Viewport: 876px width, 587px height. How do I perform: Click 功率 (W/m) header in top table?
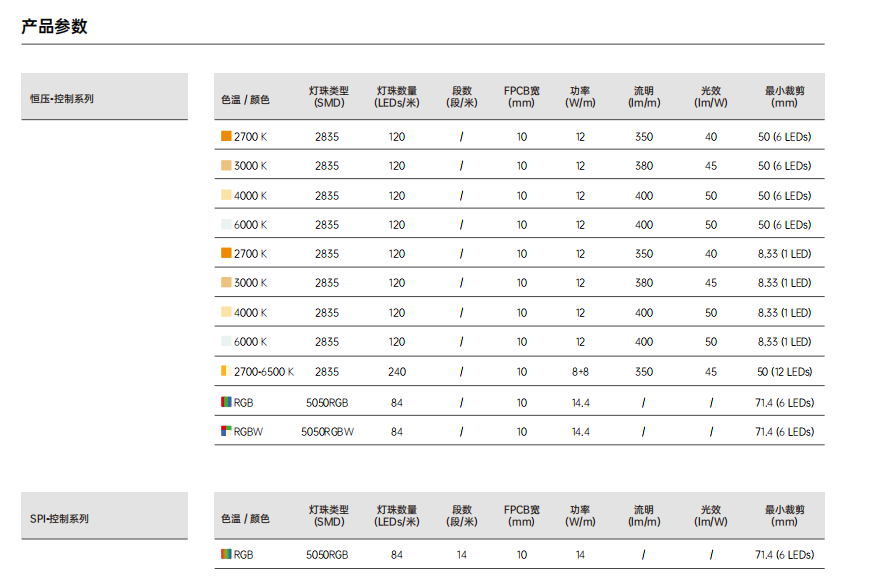pos(580,97)
